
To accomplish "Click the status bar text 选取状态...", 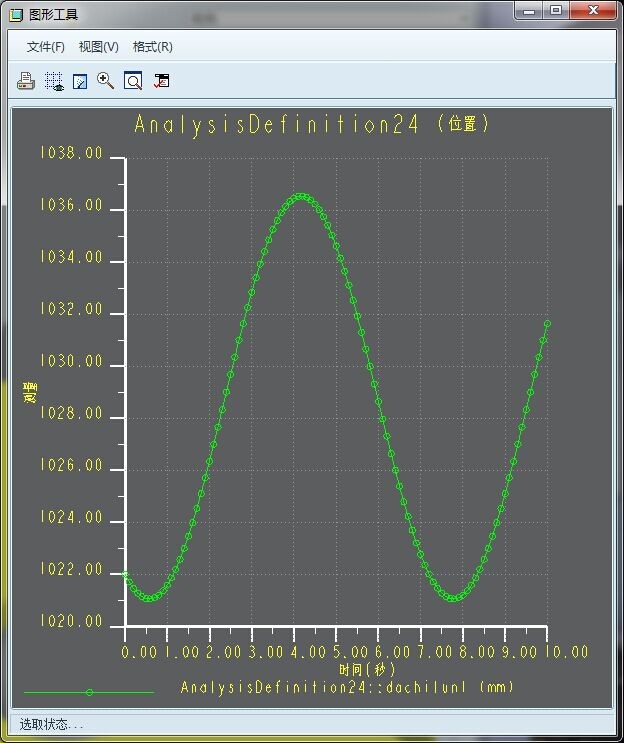I will pyautogui.click(x=51, y=725).
